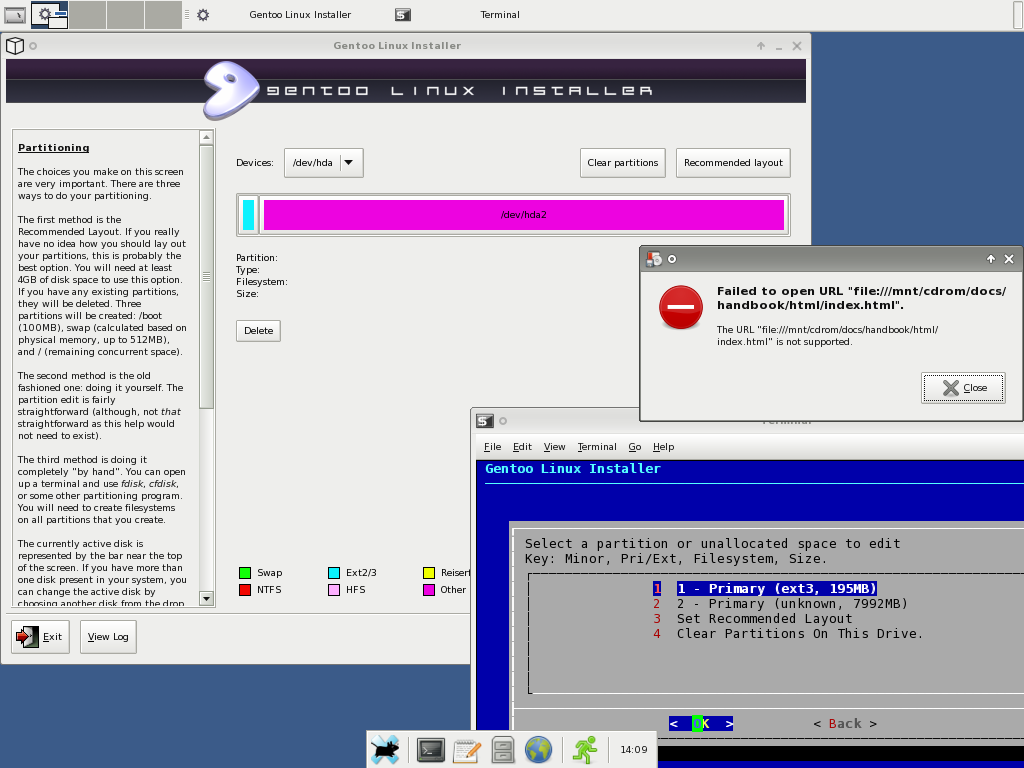1024x768 pixels.
Task: Toggle sticky circle on the Terminal title bar
Action: coord(503,421)
